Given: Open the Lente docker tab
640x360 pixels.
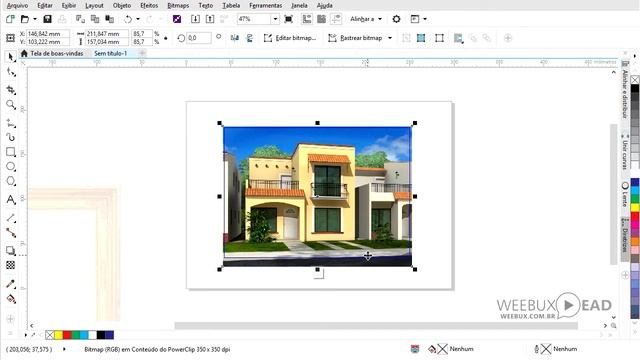Looking at the screenshot, I should point(625,194).
